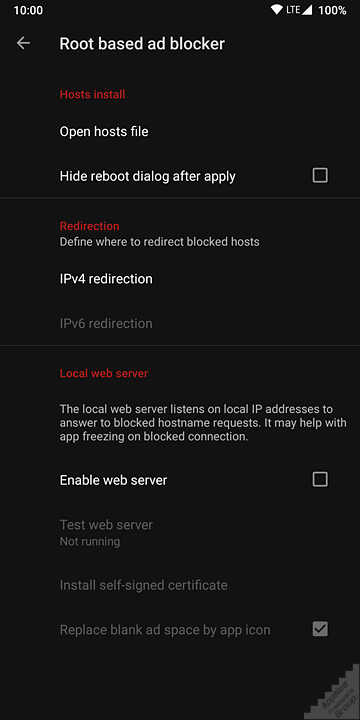Enable web server checkbox
Image resolution: width=360 pixels, height=720 pixels.
click(x=320, y=479)
